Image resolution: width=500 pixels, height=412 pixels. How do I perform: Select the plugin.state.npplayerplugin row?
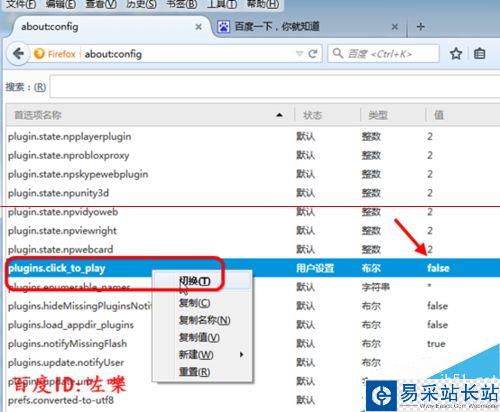253,136
